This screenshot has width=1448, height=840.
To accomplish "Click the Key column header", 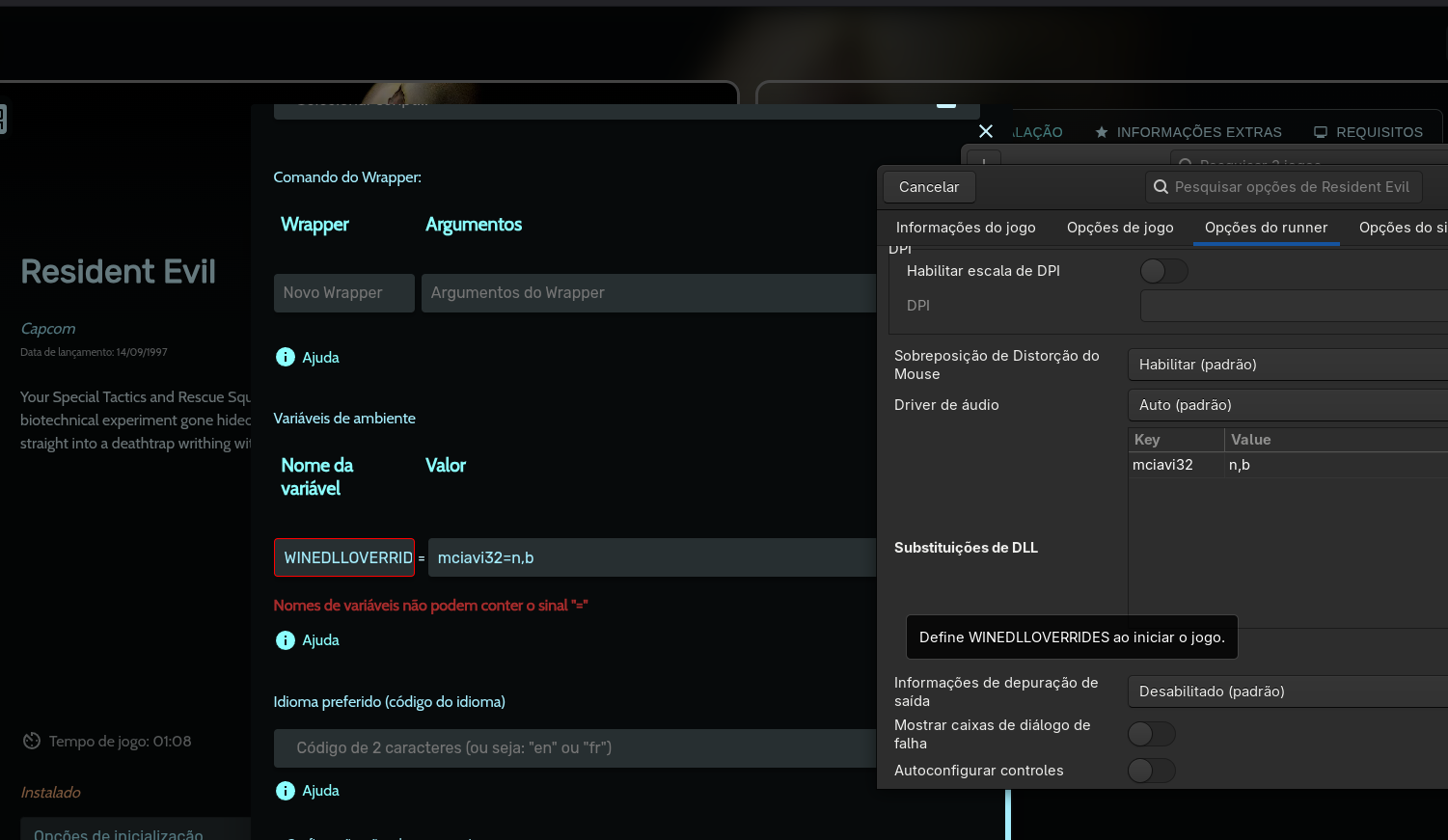I will 1176,440.
